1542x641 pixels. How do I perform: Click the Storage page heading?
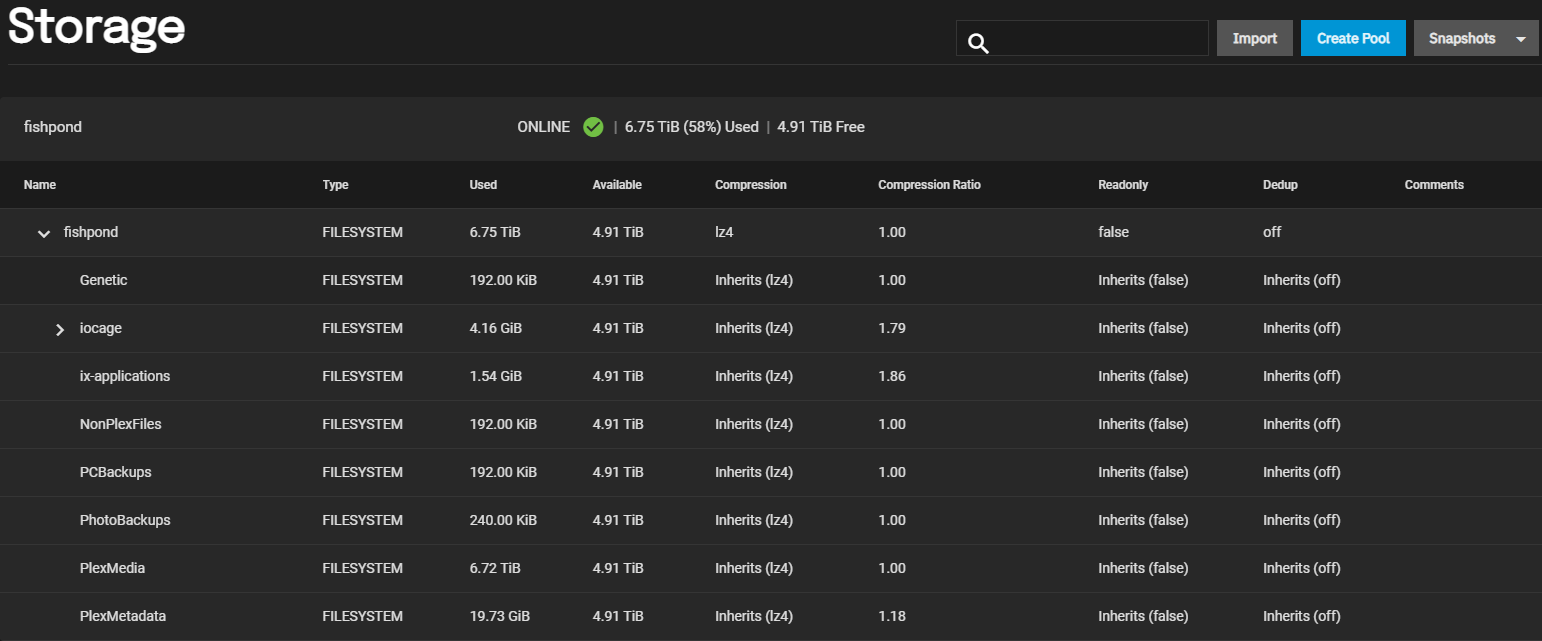tap(96, 28)
